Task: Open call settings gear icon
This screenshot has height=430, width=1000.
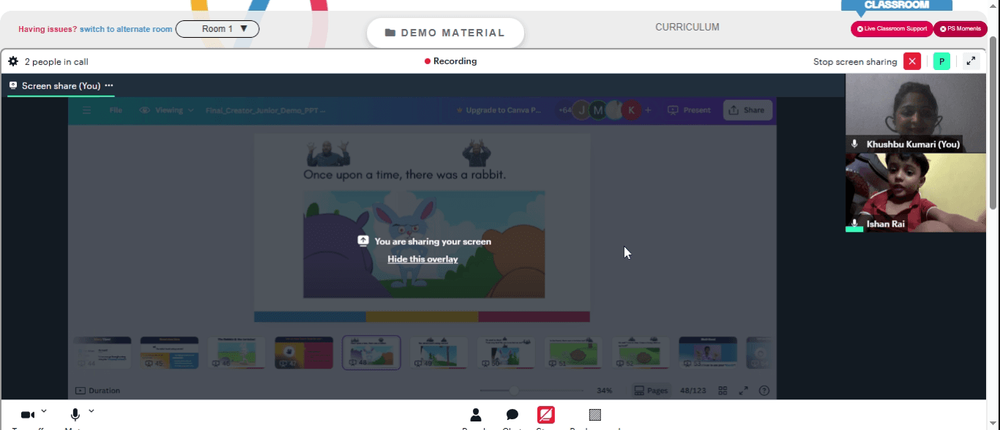Action: (13, 62)
